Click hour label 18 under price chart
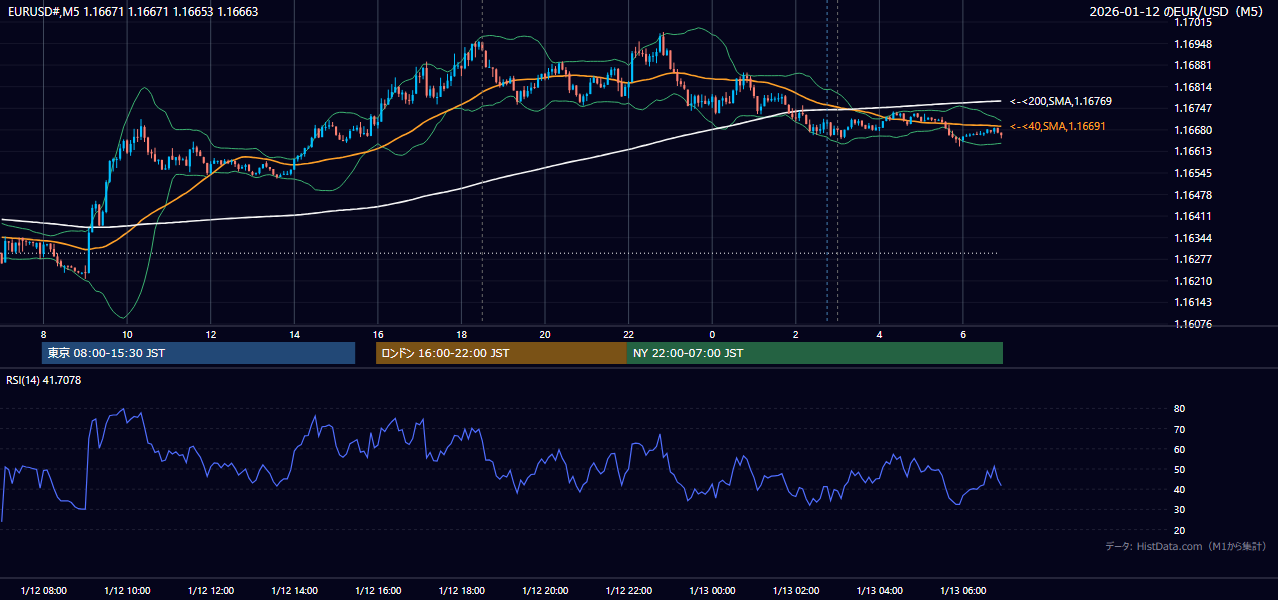 click(x=461, y=334)
